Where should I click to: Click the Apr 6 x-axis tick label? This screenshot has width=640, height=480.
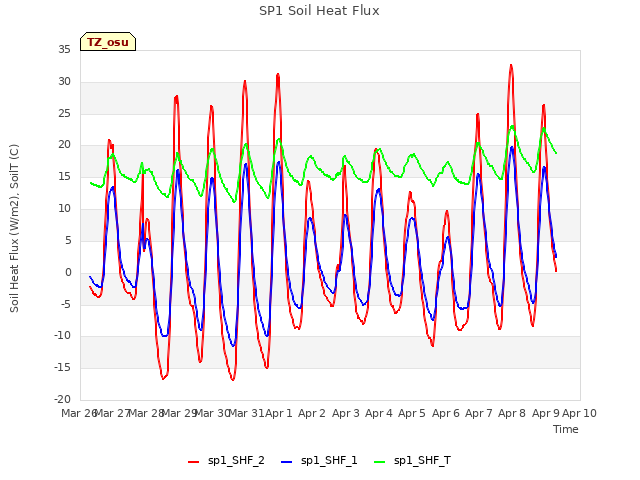tap(445, 413)
